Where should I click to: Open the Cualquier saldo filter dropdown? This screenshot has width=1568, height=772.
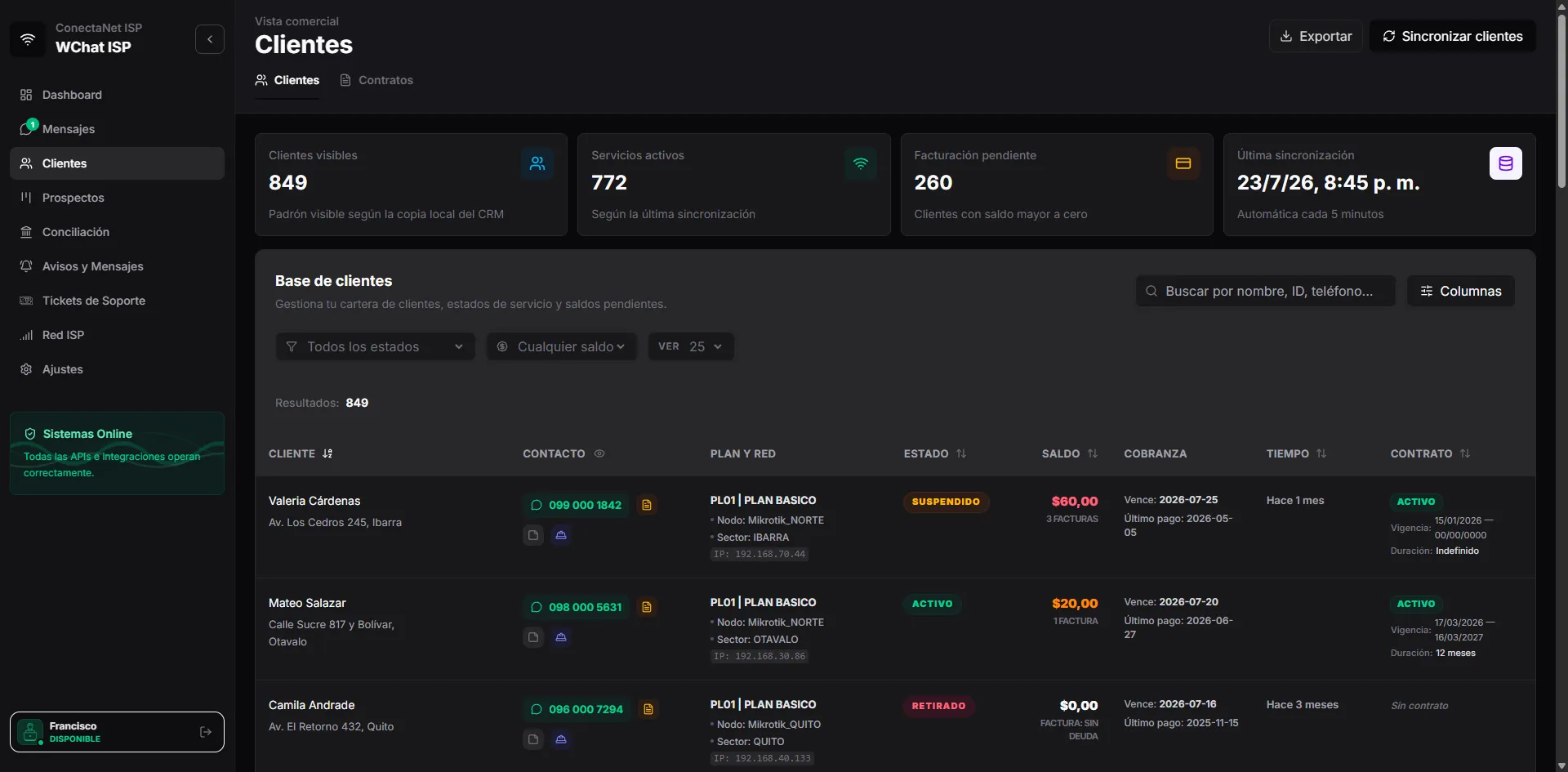pos(562,346)
